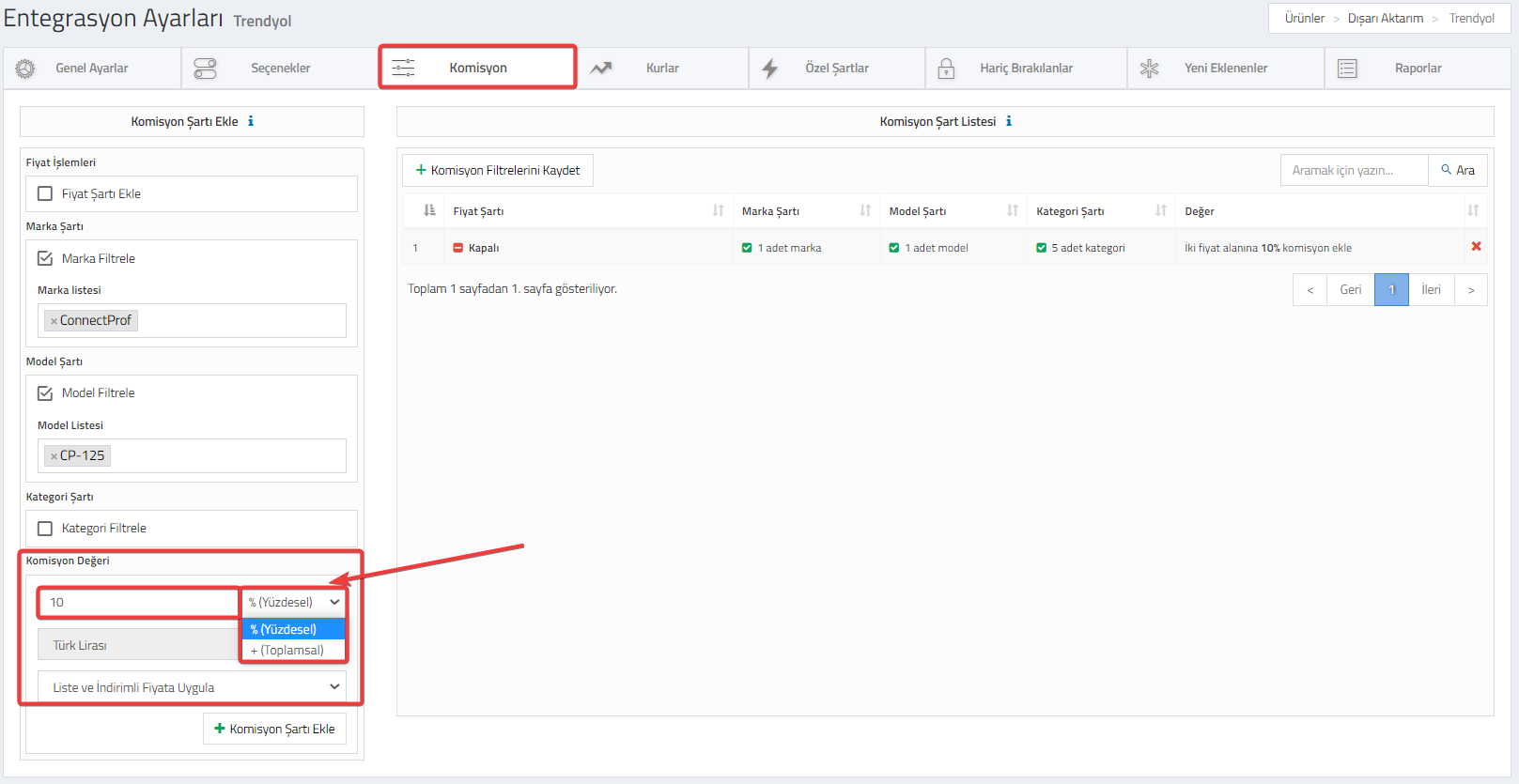Click the İleri pagination button
This screenshot has width=1519, height=784.
click(x=1431, y=289)
